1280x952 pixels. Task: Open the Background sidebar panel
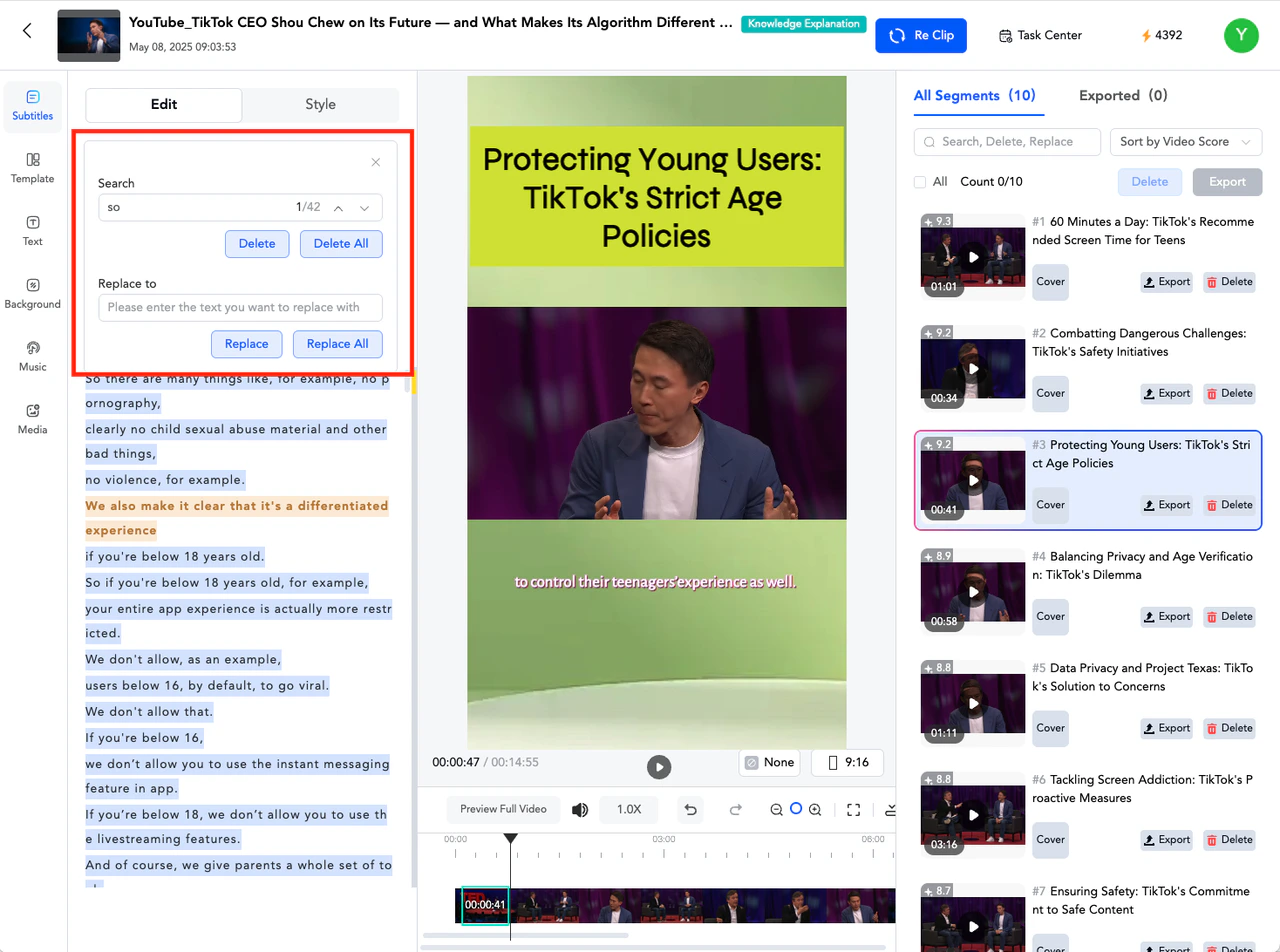(33, 294)
